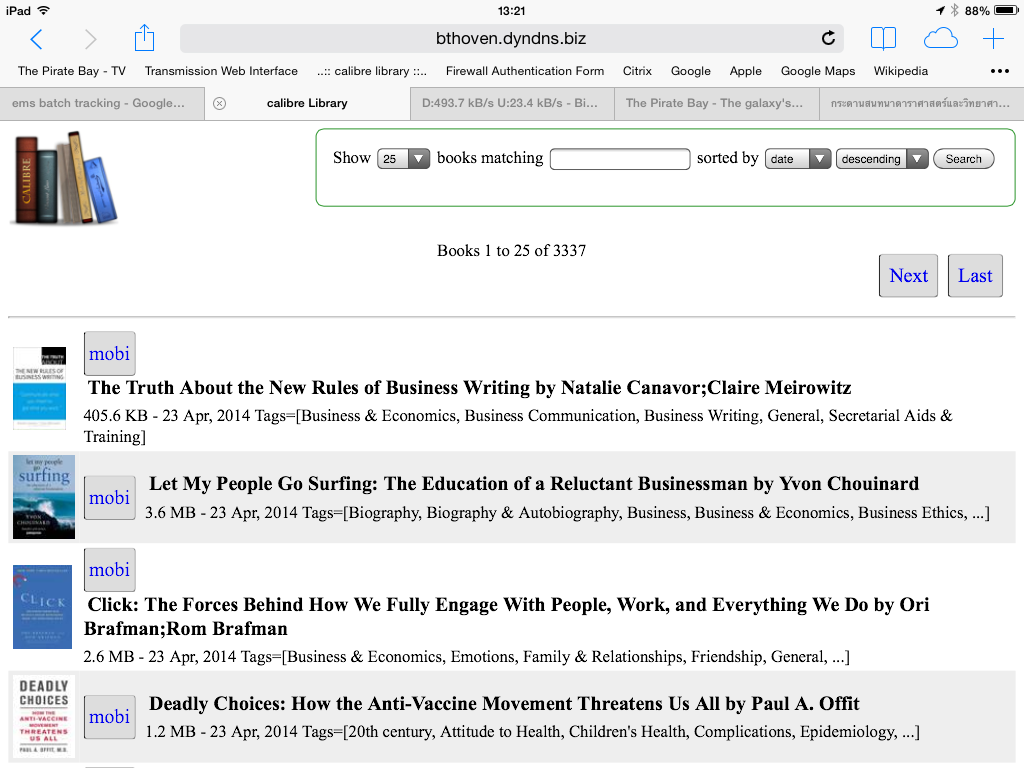Image resolution: width=1024 pixels, height=768 pixels.
Task: Click the '2.6 MB - 23 Apr, 2014' details
Action: (x=466, y=657)
